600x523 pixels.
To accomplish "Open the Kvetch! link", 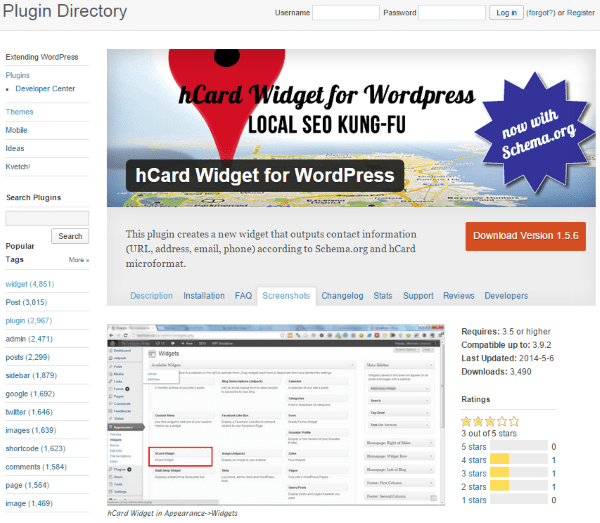I will click(18, 166).
